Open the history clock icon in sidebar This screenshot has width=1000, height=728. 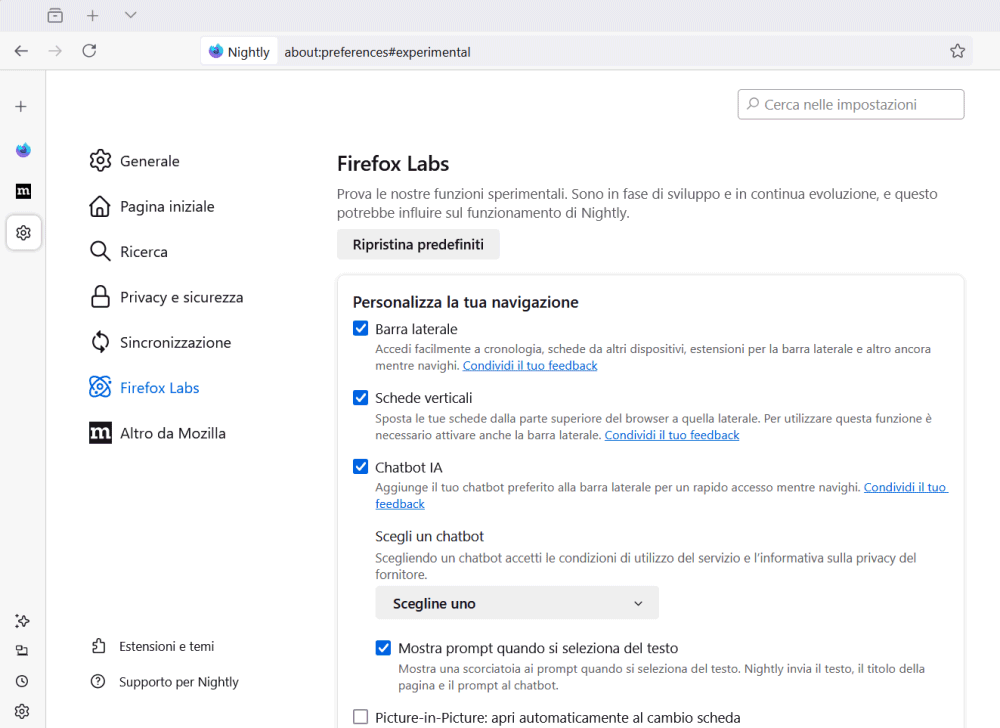(22, 681)
